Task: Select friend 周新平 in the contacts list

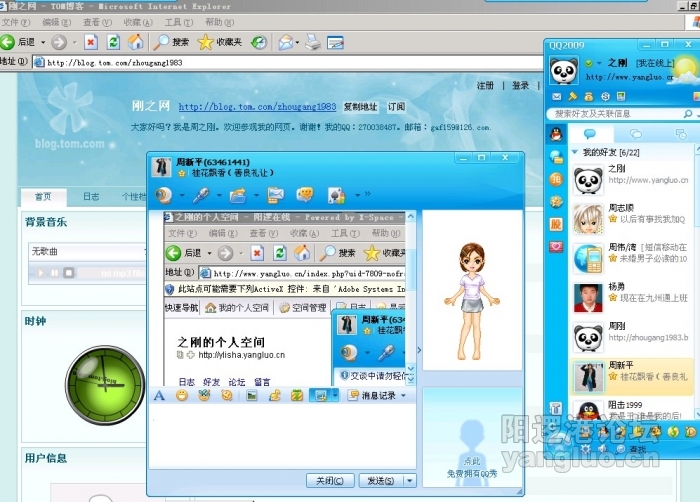Action: (x=632, y=376)
